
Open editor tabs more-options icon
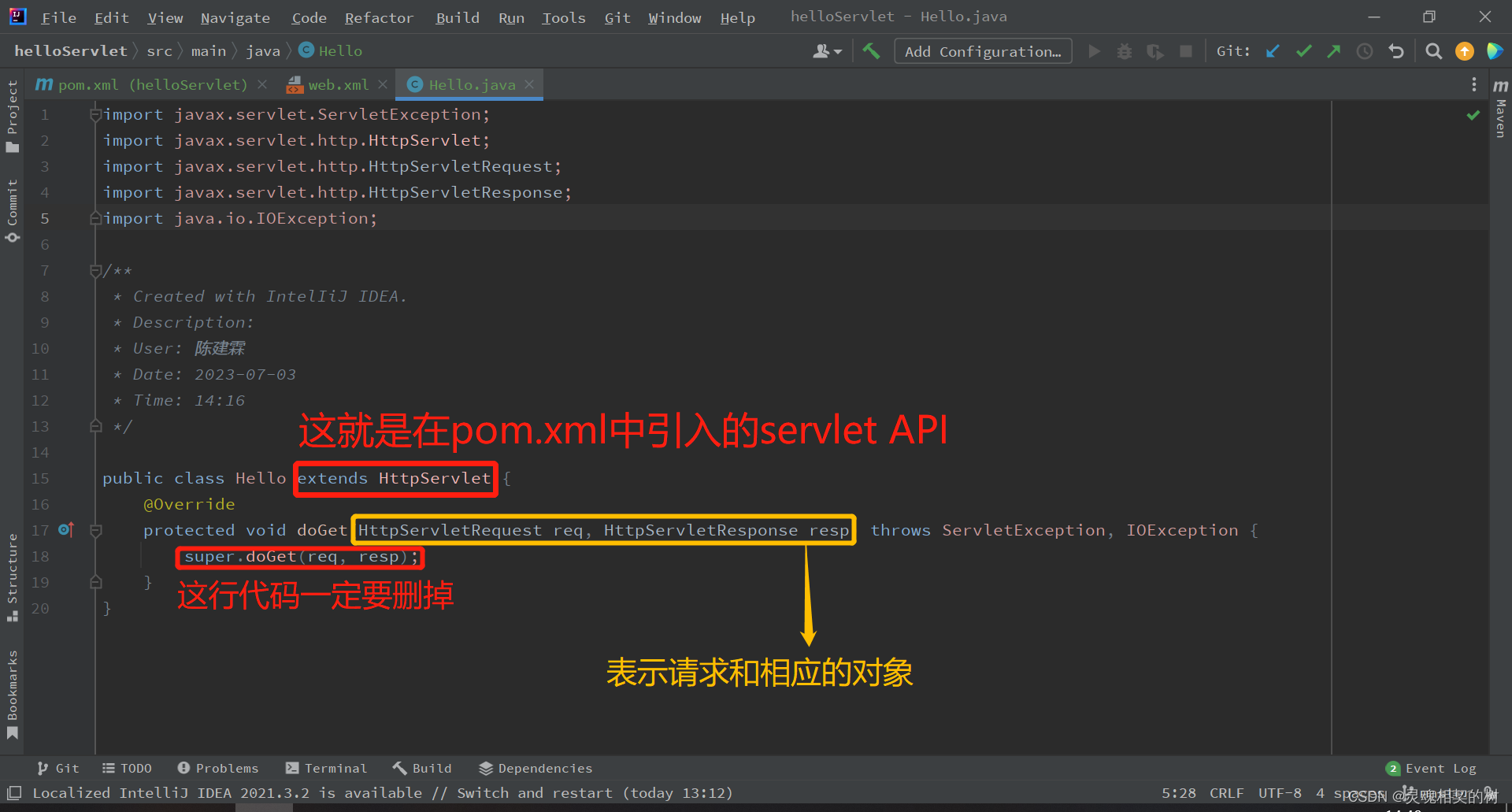[x=1474, y=84]
